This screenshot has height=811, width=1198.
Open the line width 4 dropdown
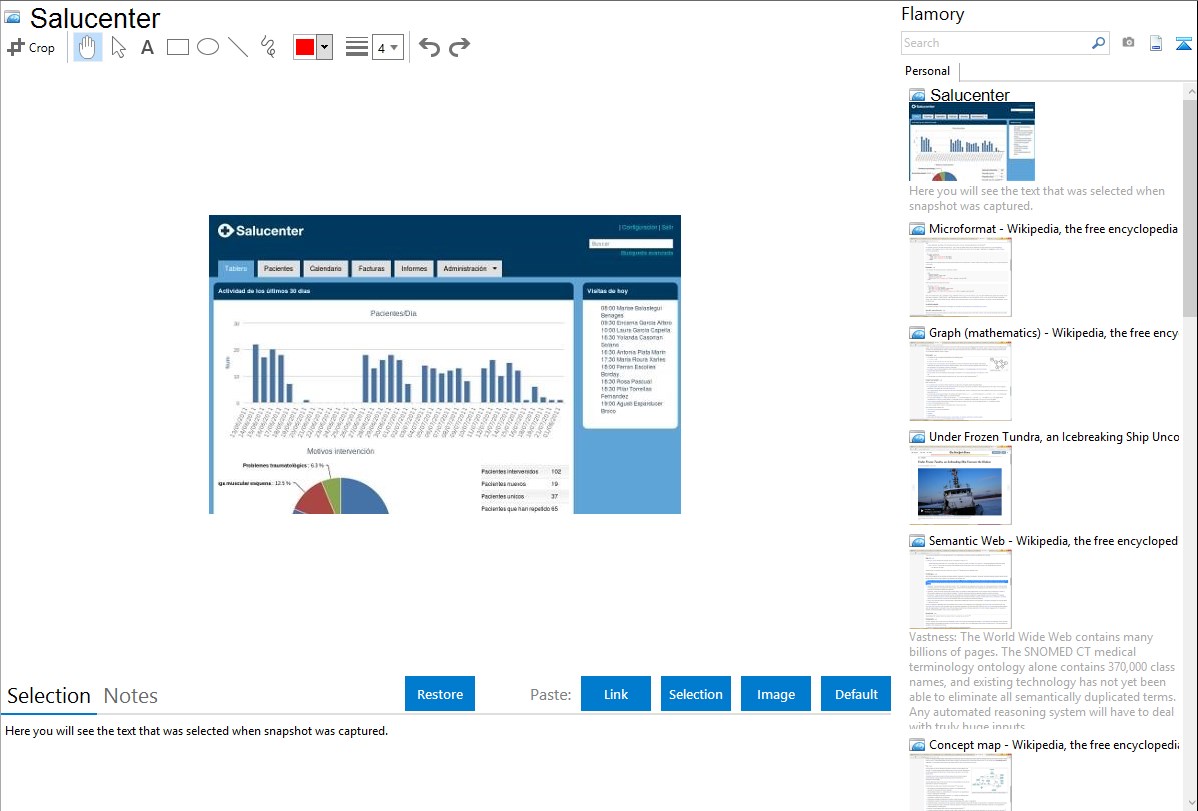(x=388, y=47)
